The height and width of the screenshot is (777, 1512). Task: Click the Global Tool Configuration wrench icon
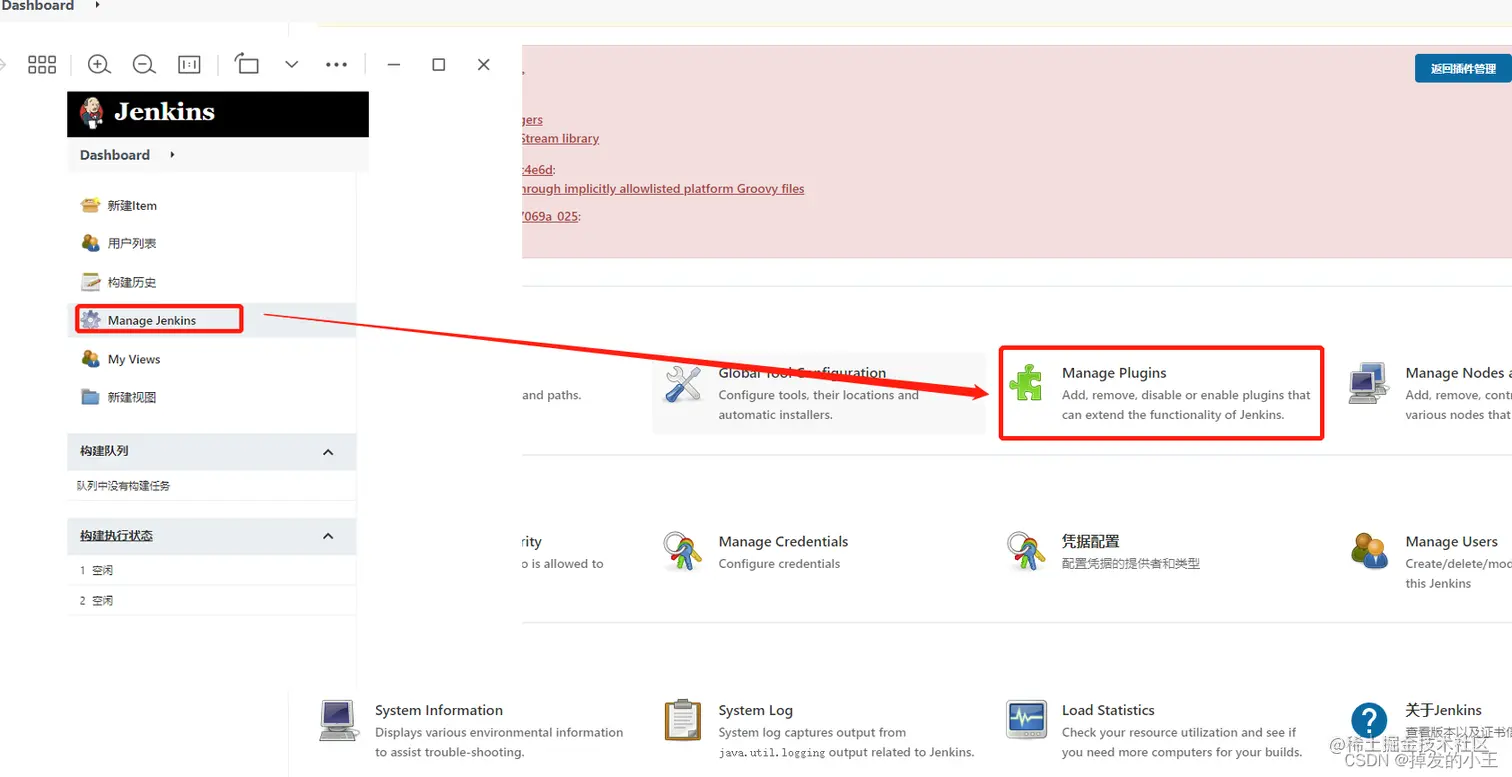(x=683, y=384)
